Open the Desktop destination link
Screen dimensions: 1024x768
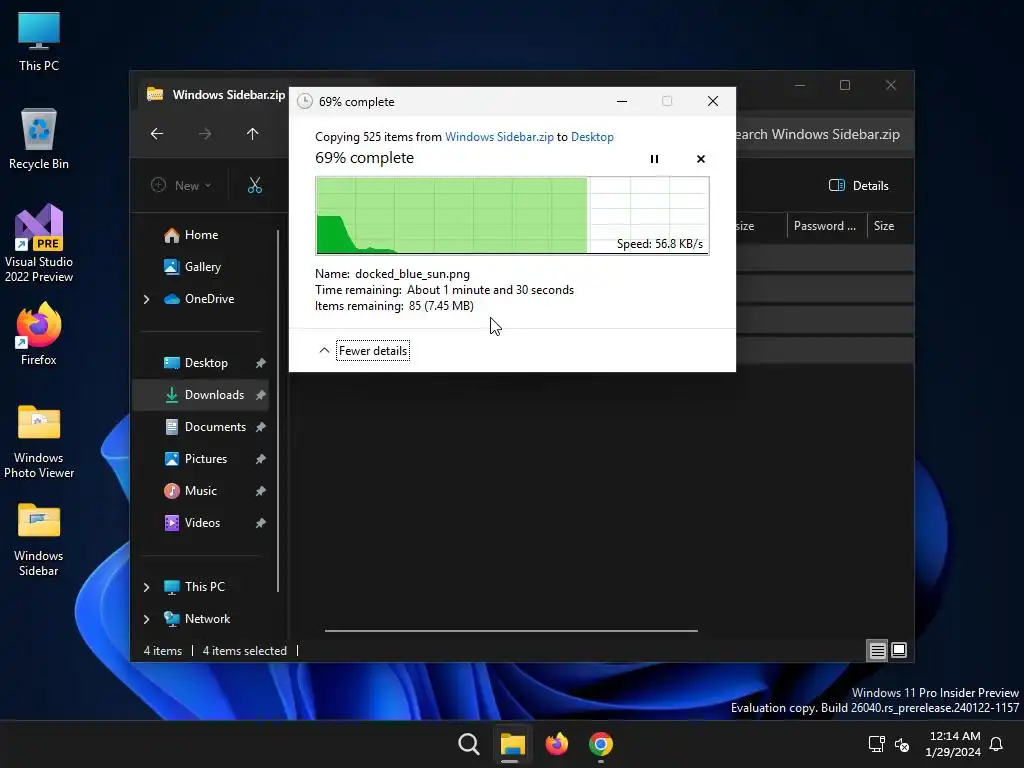[592, 136]
